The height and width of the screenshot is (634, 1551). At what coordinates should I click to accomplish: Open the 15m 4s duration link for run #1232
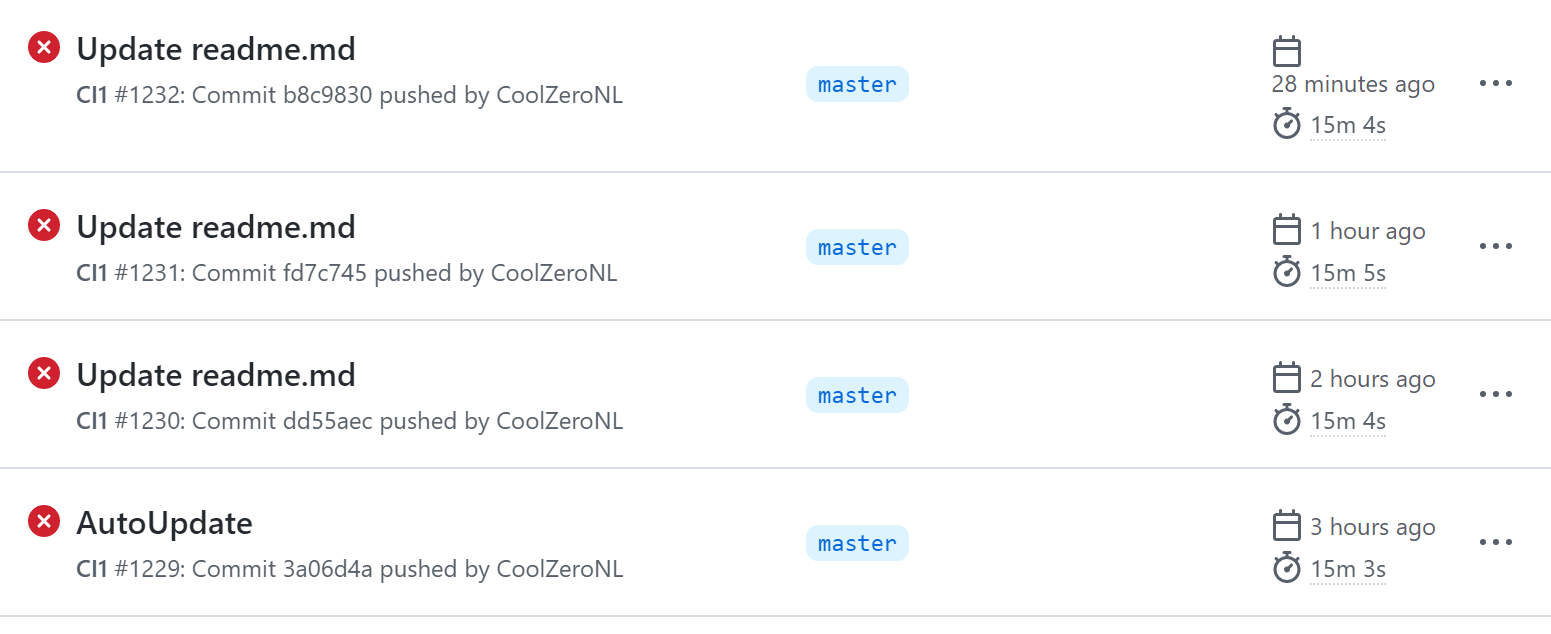point(1348,124)
